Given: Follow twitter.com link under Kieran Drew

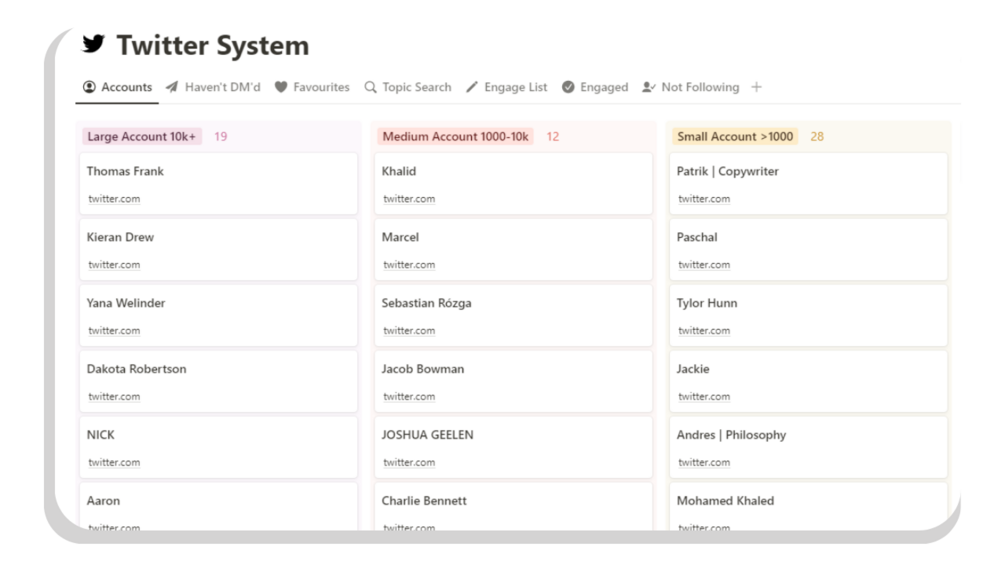Looking at the screenshot, I should (x=114, y=265).
